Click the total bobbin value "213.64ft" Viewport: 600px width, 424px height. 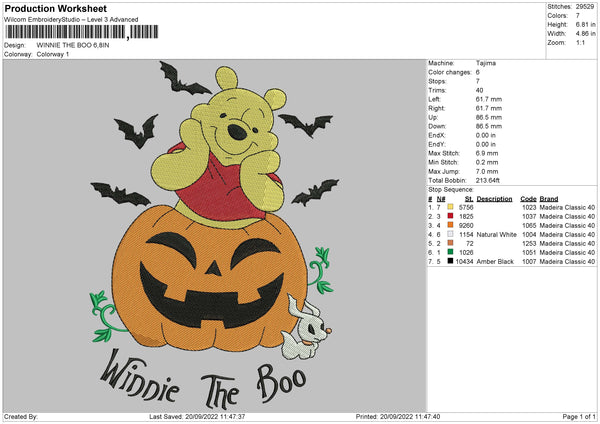click(x=488, y=180)
